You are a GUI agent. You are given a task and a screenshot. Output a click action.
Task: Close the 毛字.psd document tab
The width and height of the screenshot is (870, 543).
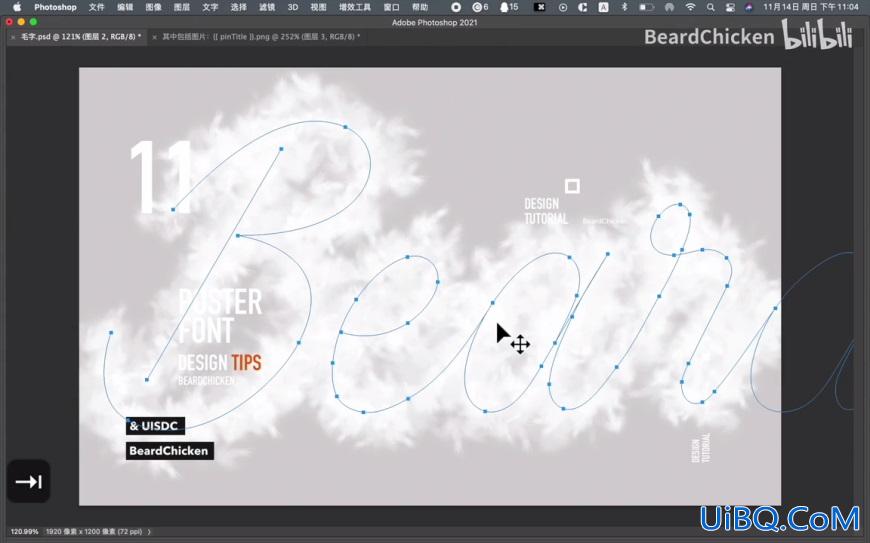click(13, 37)
